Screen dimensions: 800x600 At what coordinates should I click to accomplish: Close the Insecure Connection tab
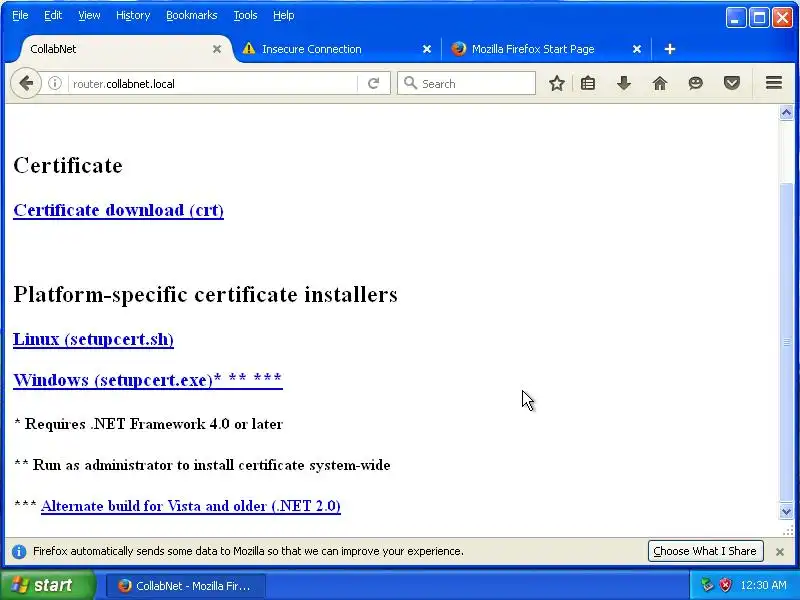click(x=427, y=49)
